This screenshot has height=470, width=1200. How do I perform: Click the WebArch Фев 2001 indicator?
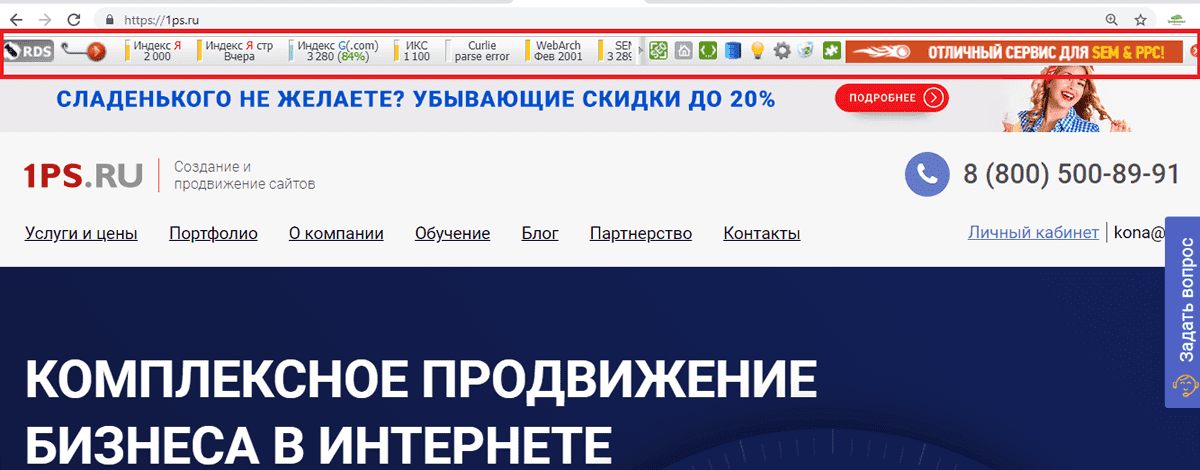(556, 51)
